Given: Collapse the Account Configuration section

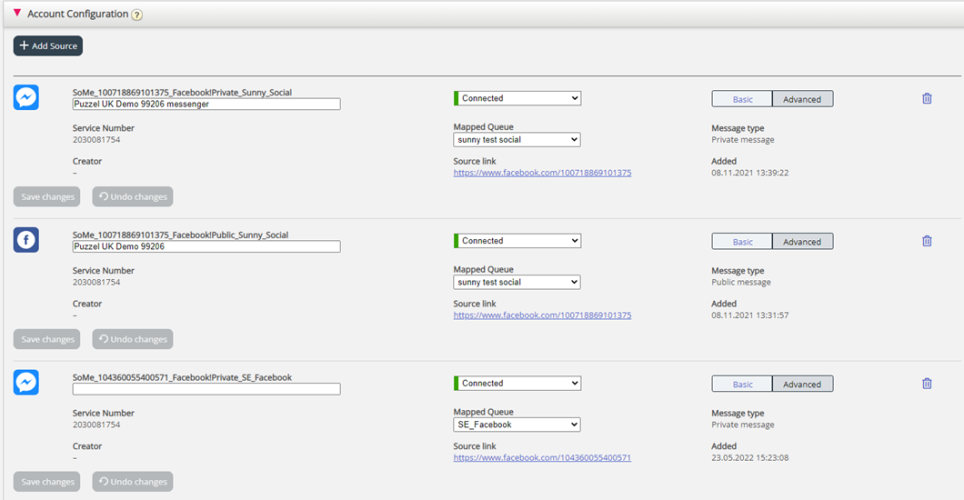Looking at the screenshot, I should click(17, 14).
